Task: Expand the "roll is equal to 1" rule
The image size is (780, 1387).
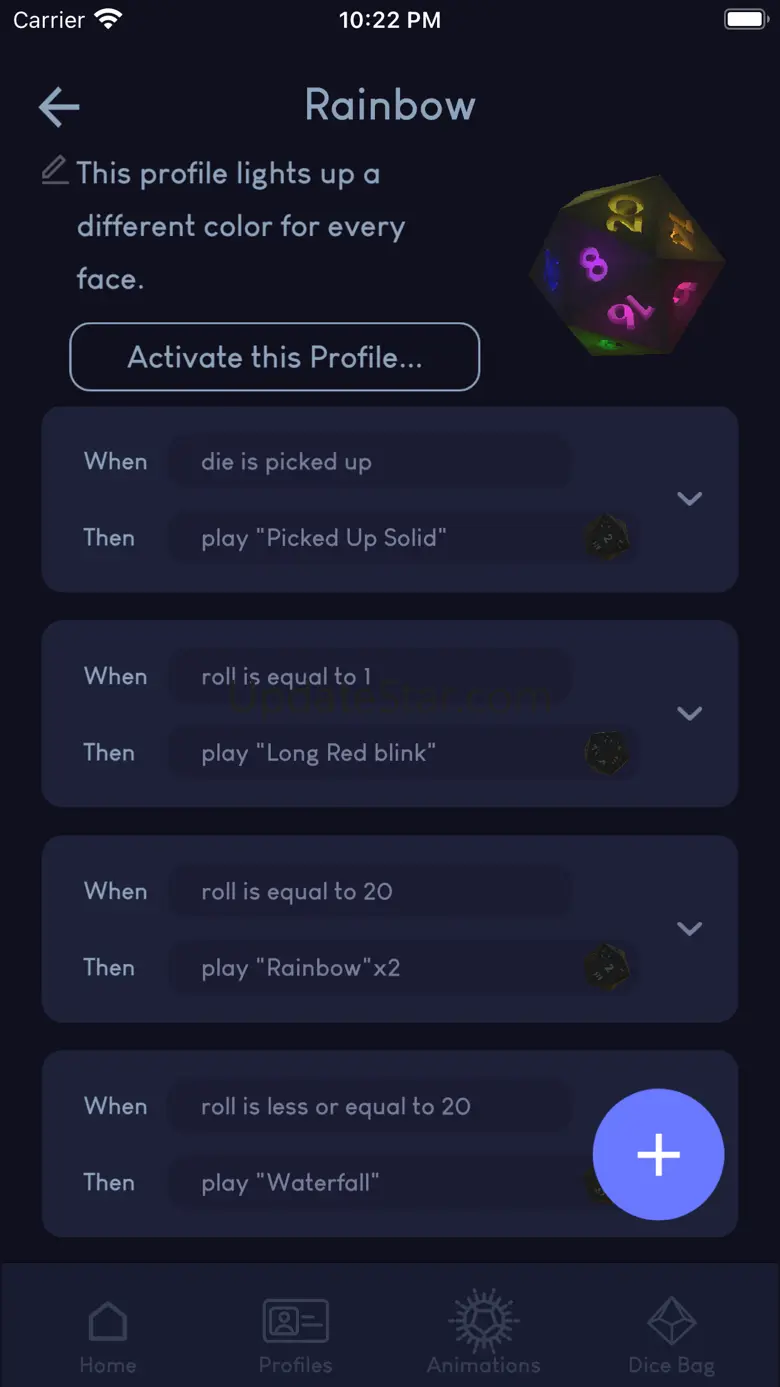Action: 689,713
